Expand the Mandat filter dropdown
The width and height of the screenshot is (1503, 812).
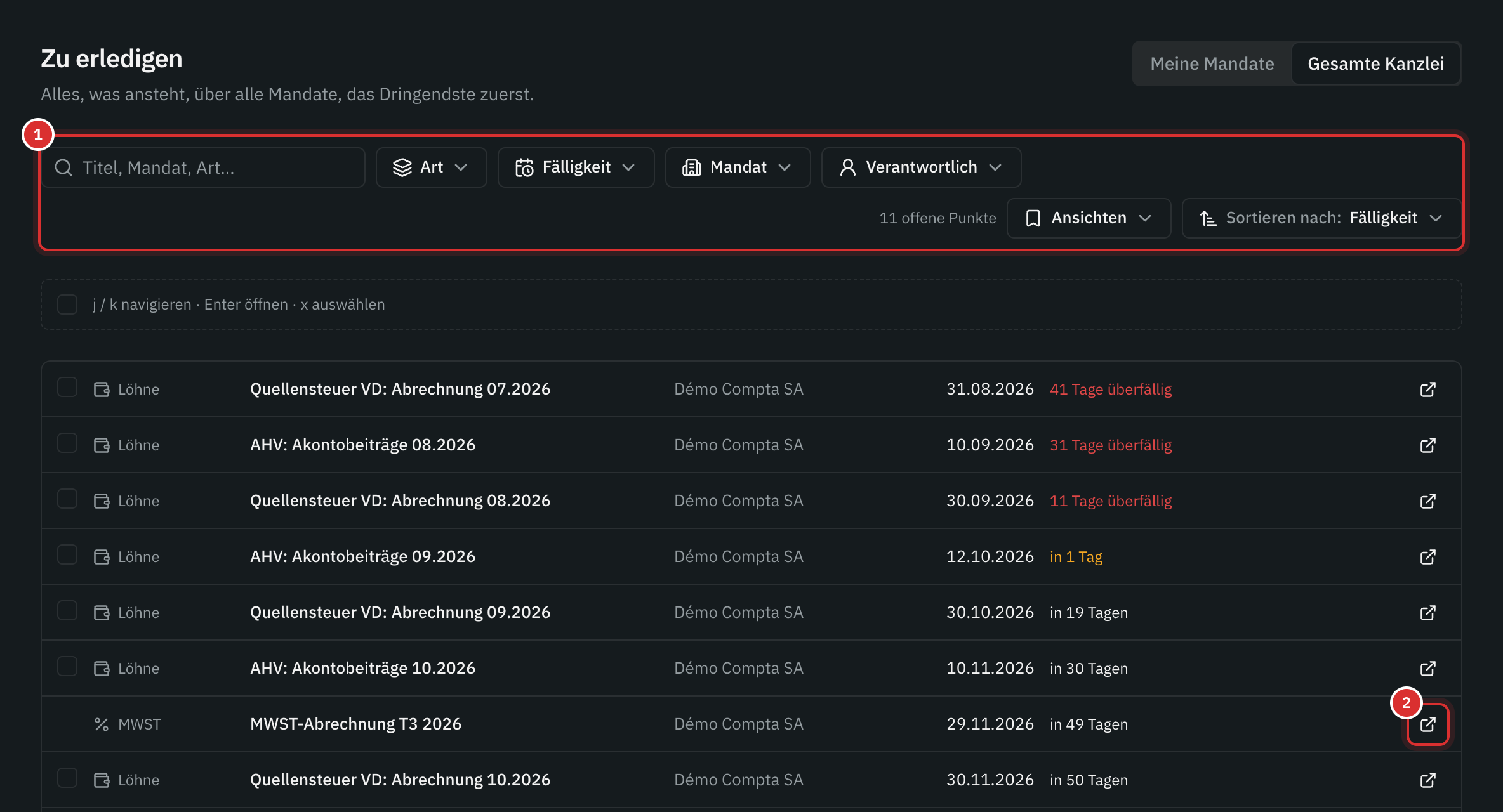point(738,167)
